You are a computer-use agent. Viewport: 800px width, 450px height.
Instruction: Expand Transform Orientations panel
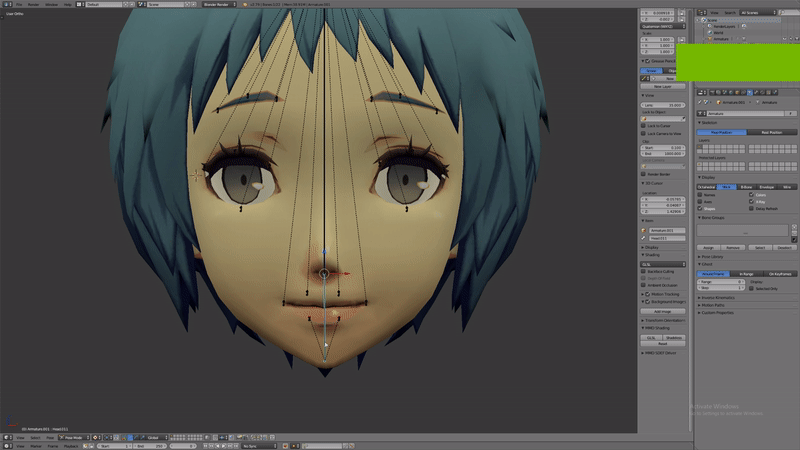(x=663, y=320)
